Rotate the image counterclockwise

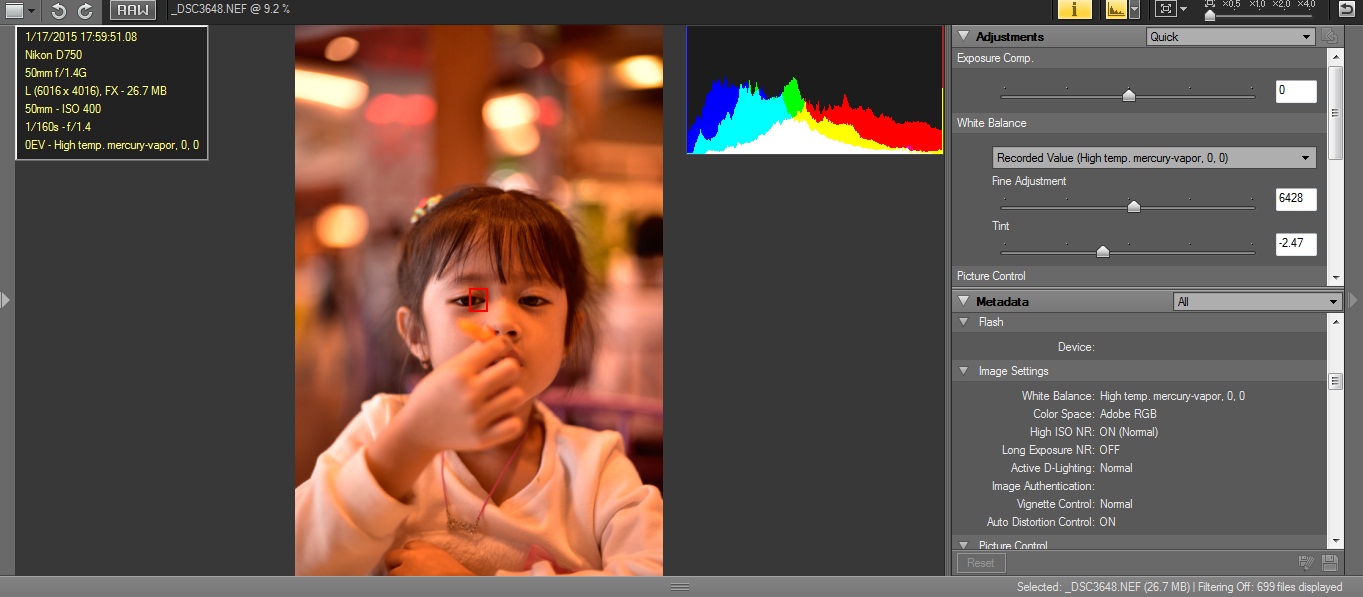point(58,11)
